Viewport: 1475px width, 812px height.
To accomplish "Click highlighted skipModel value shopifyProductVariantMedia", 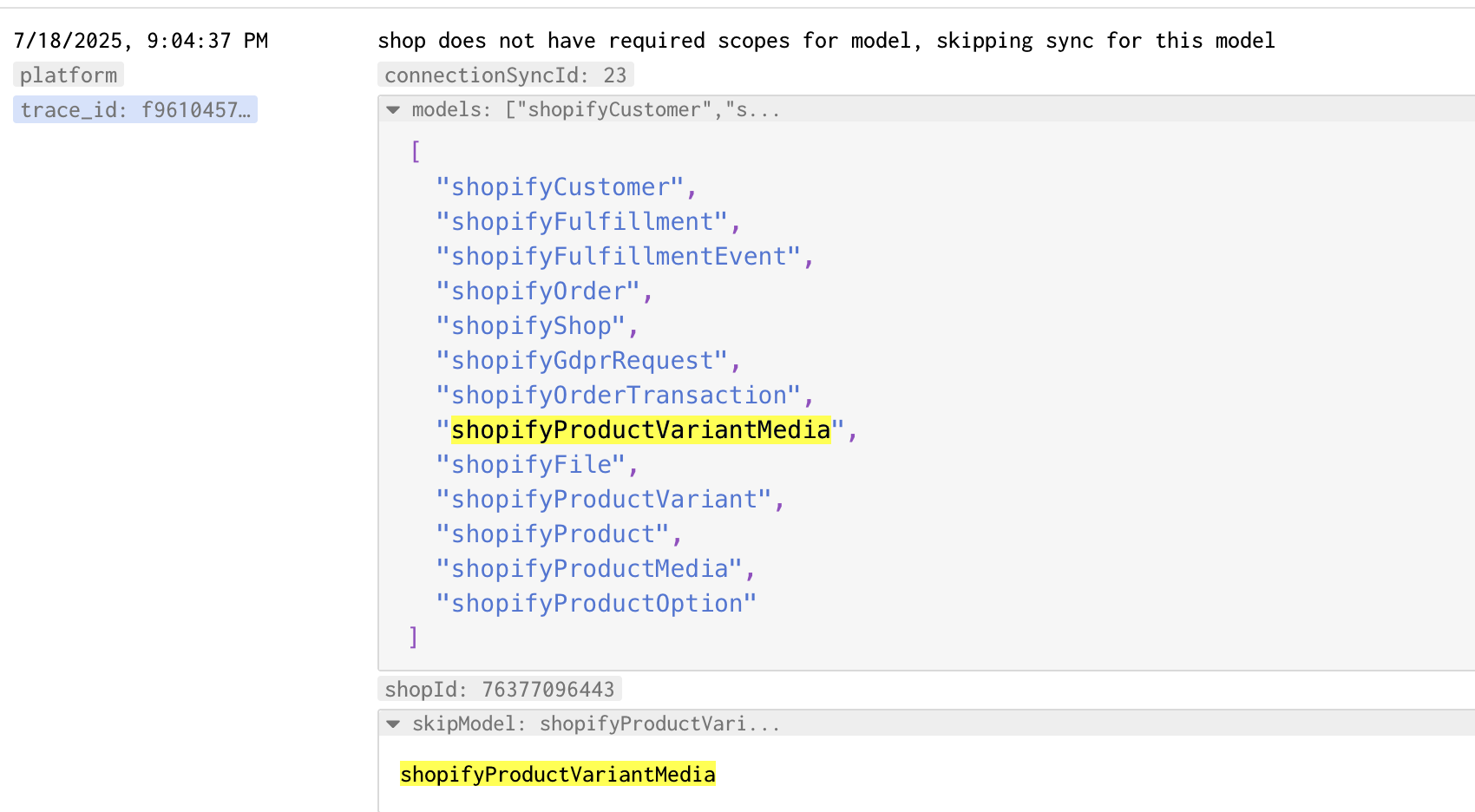I will pos(558,775).
